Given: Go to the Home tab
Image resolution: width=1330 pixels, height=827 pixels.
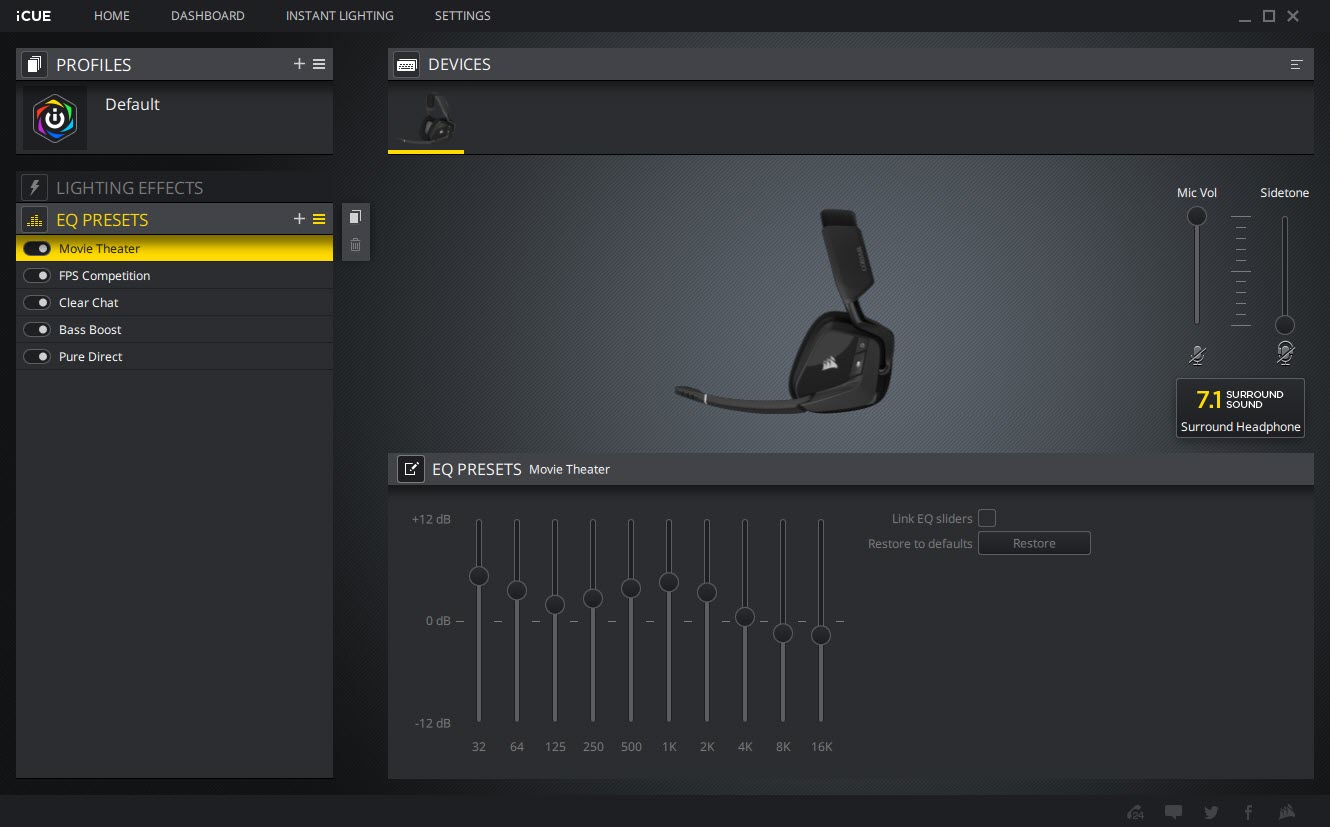Looking at the screenshot, I should [x=112, y=16].
